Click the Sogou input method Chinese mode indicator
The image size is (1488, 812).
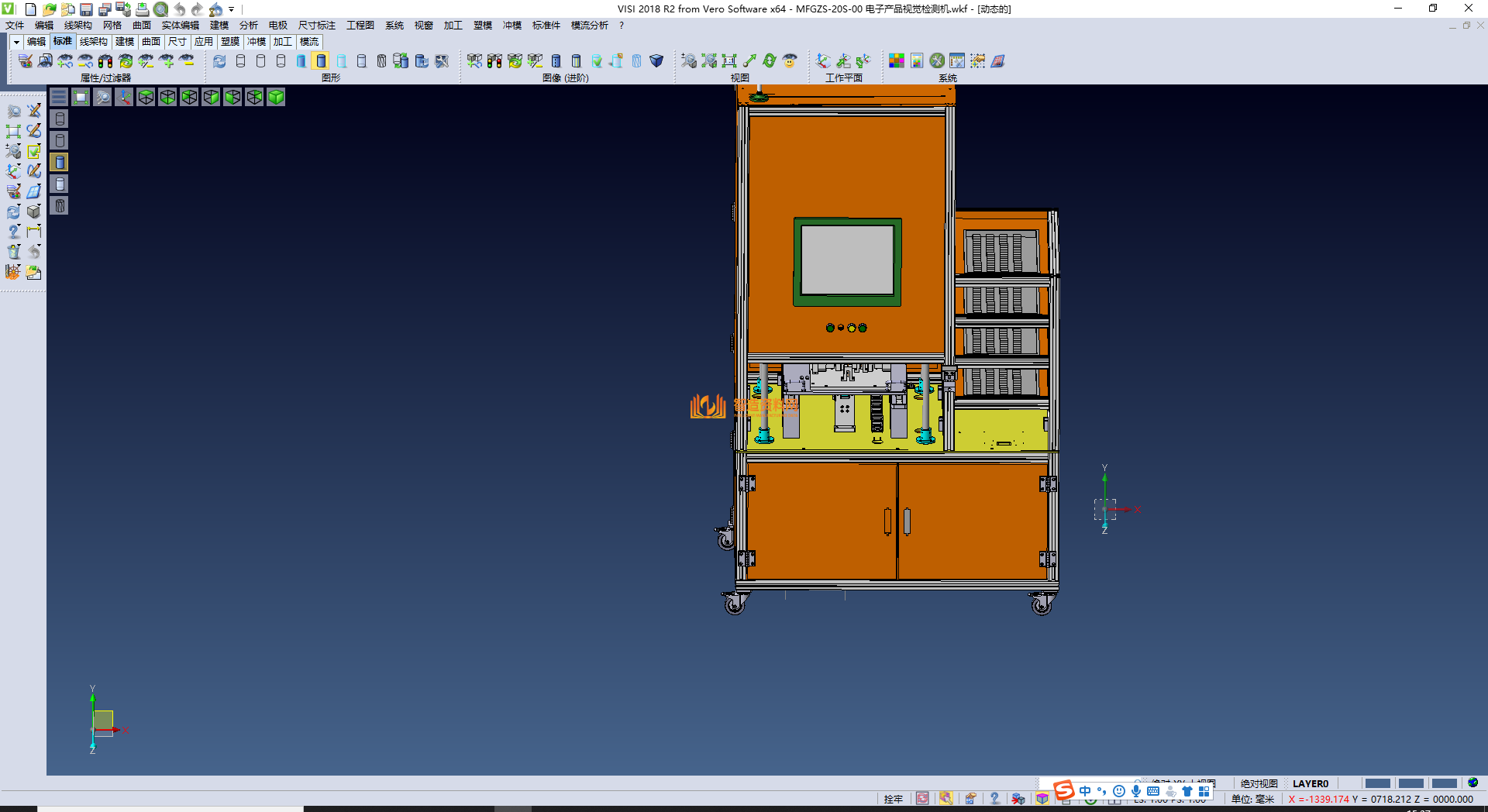click(x=1085, y=791)
